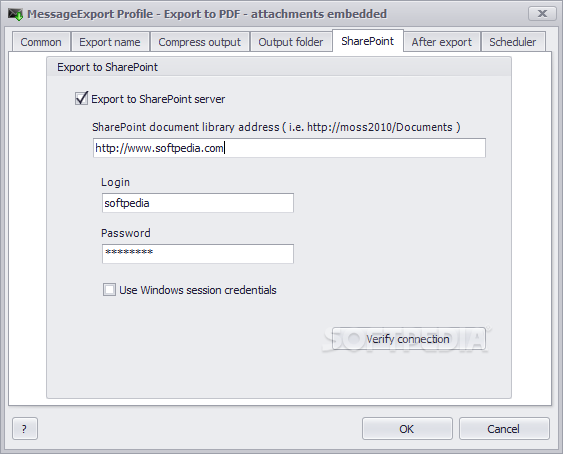563x454 pixels.
Task: Open the Scheduler tab
Action: click(x=513, y=42)
